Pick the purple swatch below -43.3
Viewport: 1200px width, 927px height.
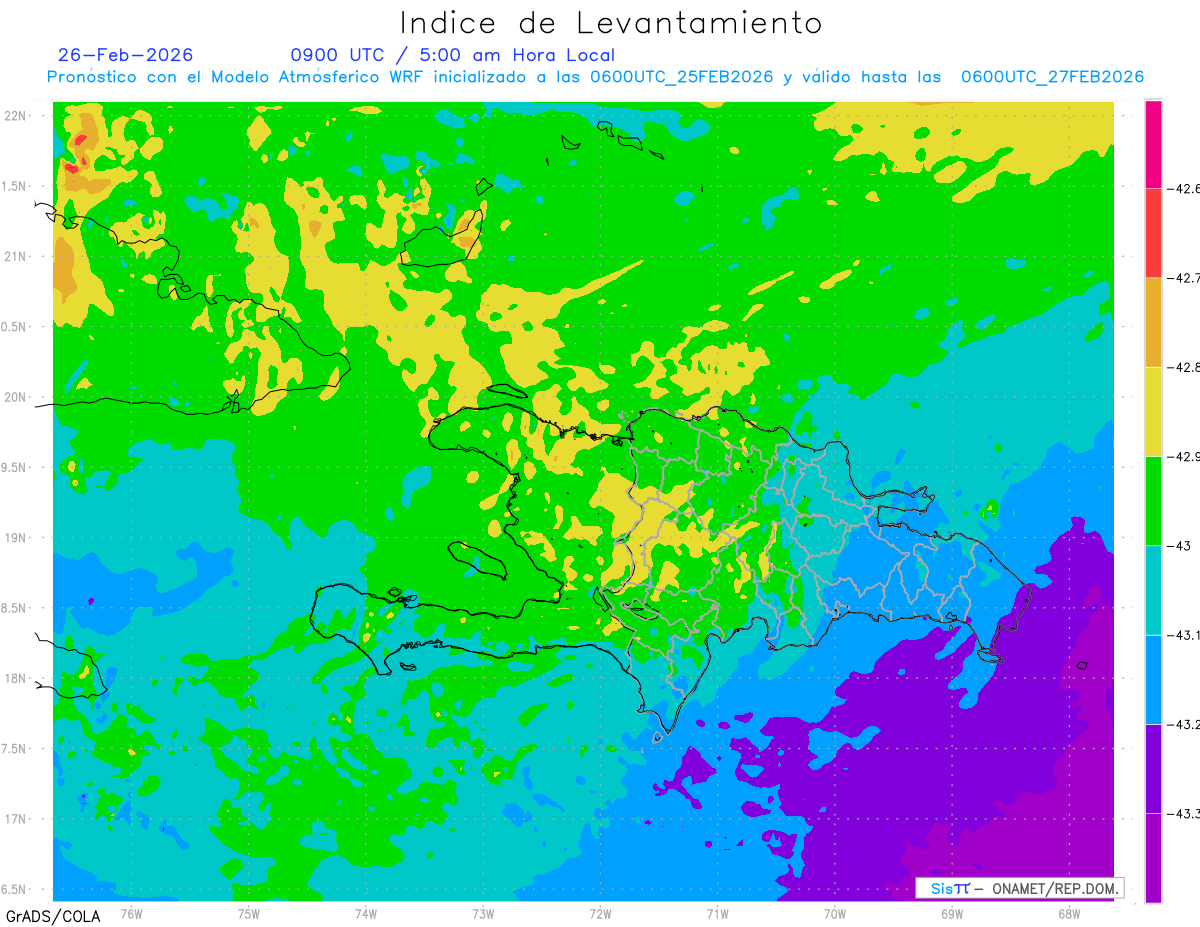pyautogui.click(x=1153, y=857)
